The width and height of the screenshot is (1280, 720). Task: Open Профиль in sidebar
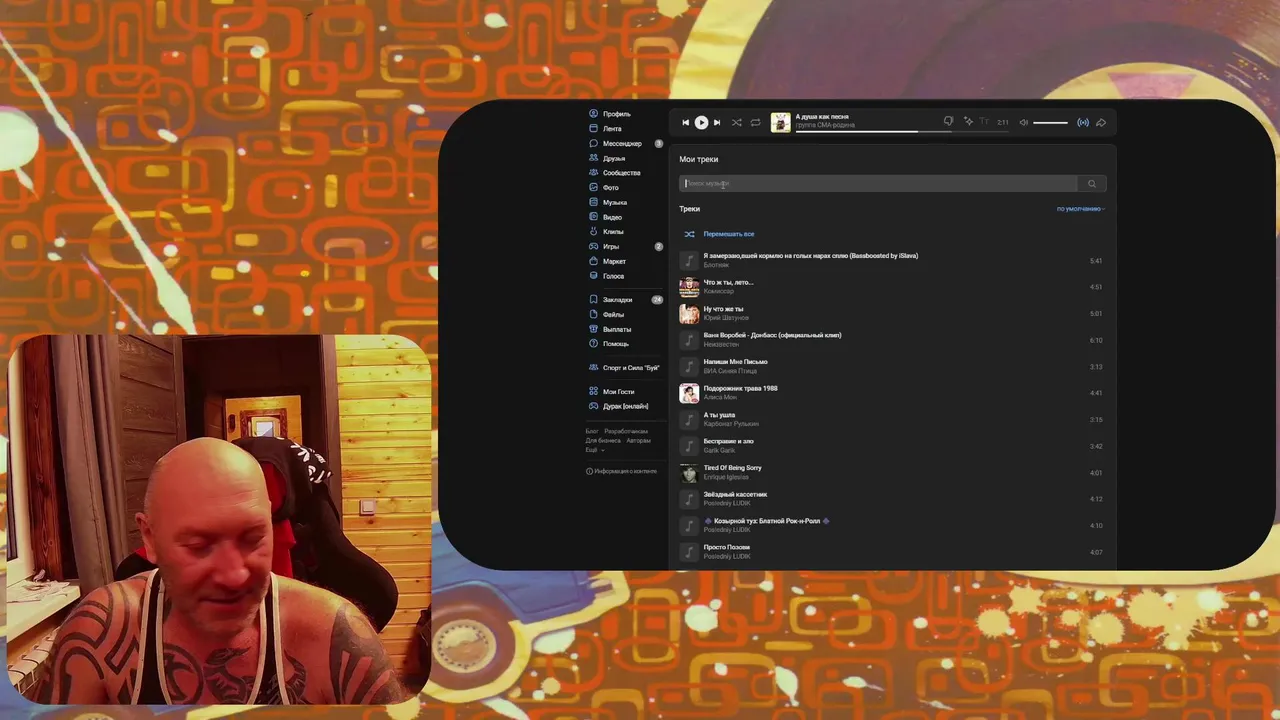(x=616, y=114)
